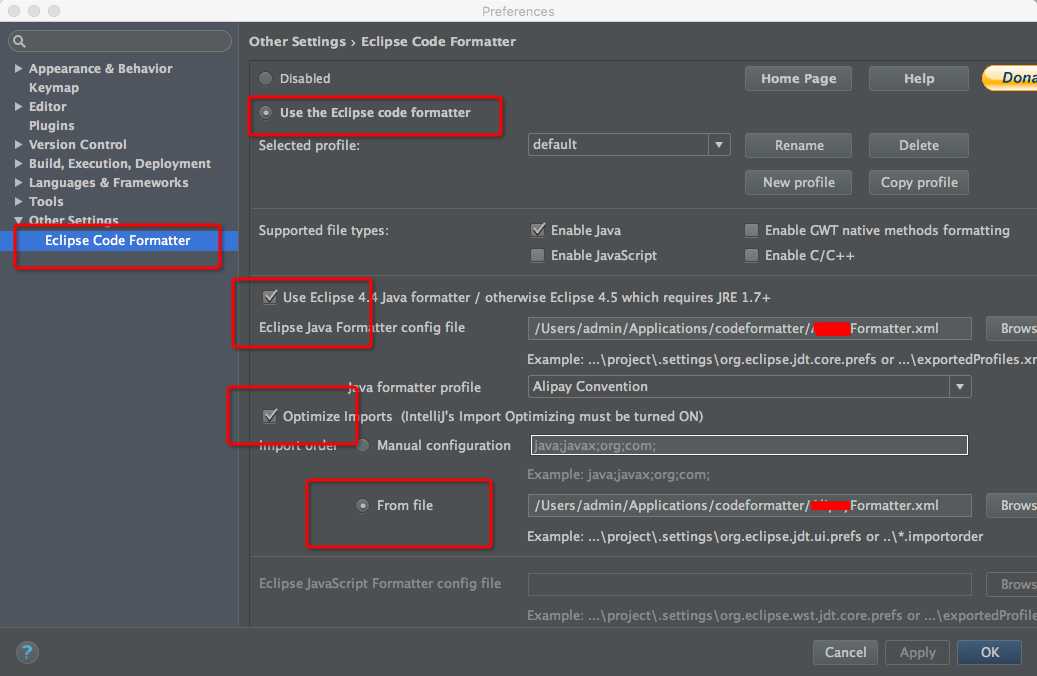
Task: Expand the Tools tree node
Action: (x=19, y=201)
